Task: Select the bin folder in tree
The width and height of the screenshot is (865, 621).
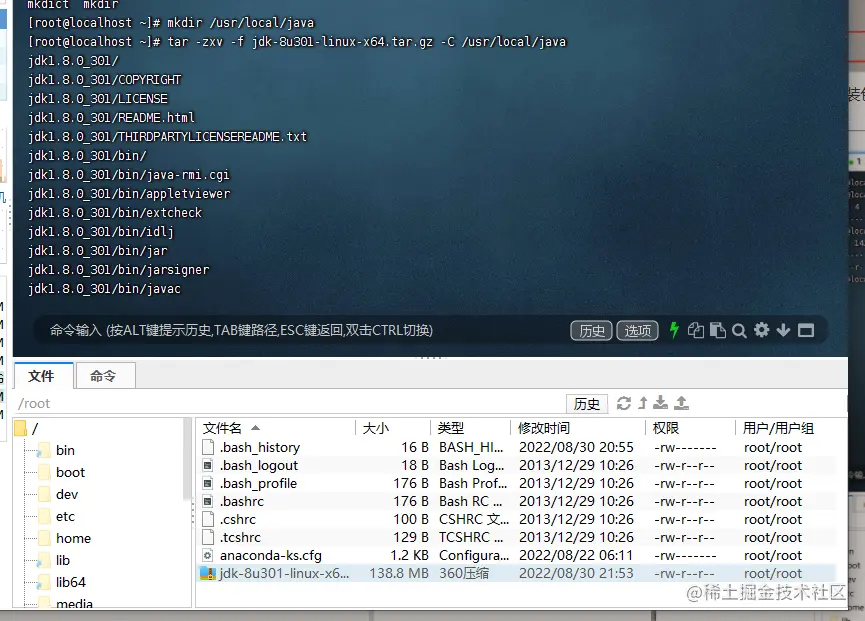Action: click(x=65, y=450)
